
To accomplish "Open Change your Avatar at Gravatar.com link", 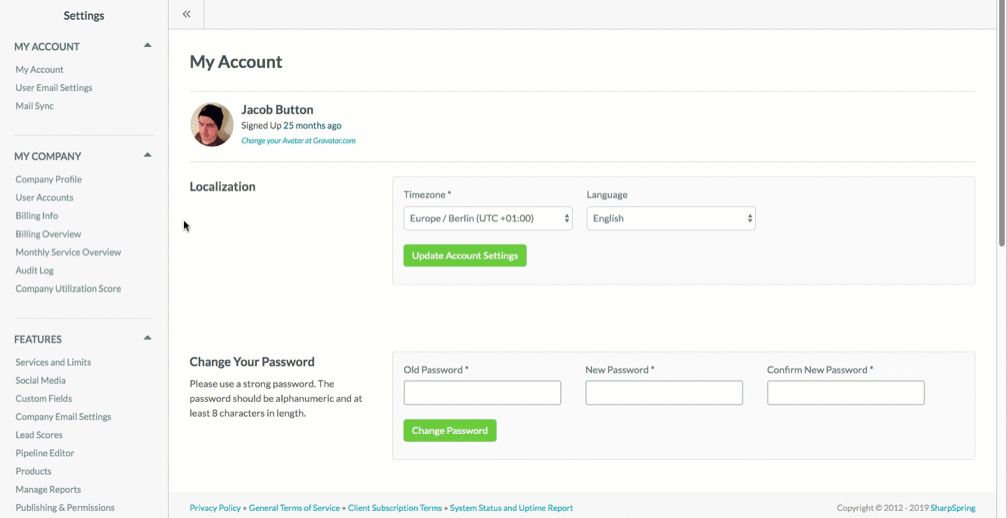I will point(298,140).
